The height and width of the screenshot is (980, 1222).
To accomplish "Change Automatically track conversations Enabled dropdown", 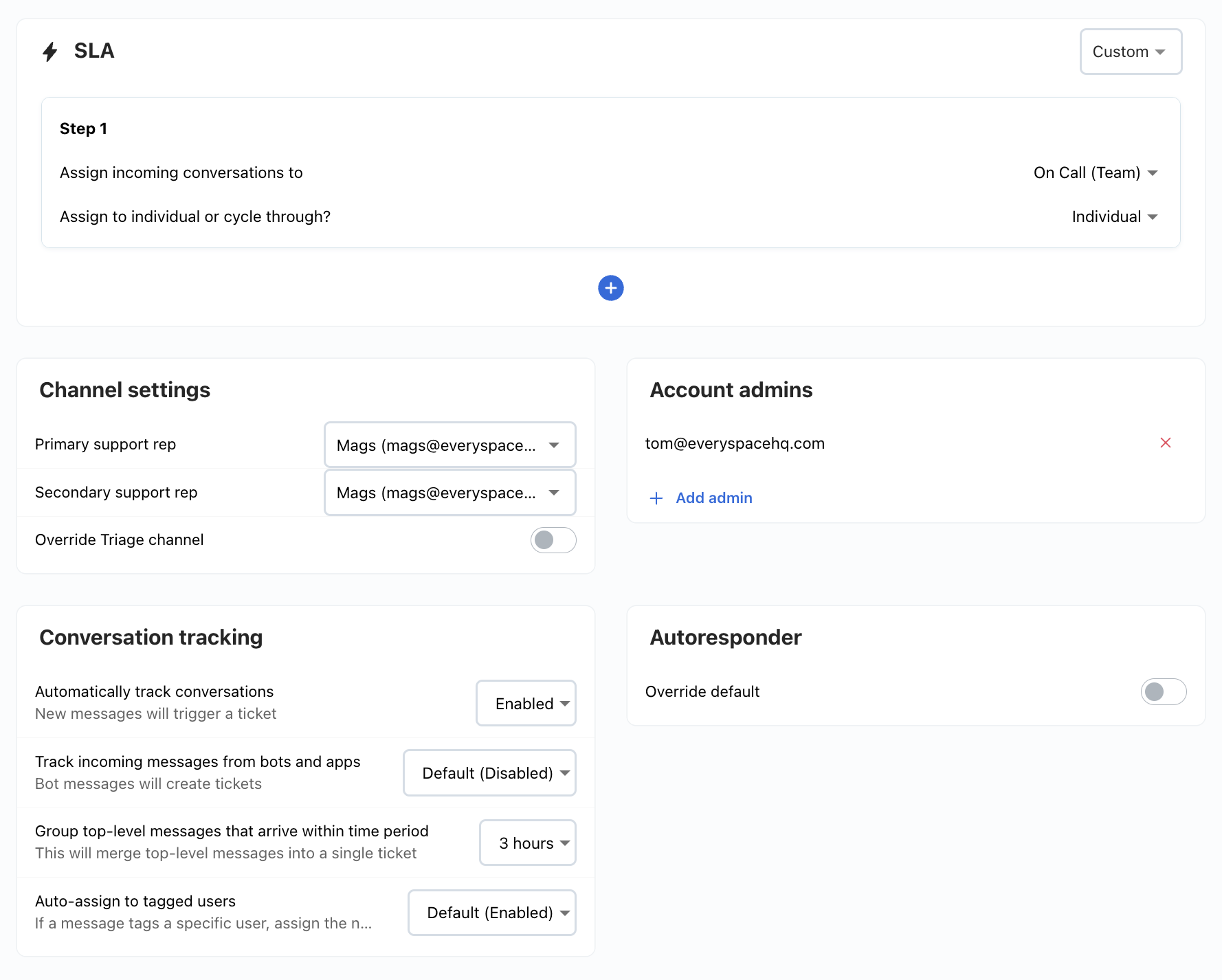I will click(x=526, y=703).
